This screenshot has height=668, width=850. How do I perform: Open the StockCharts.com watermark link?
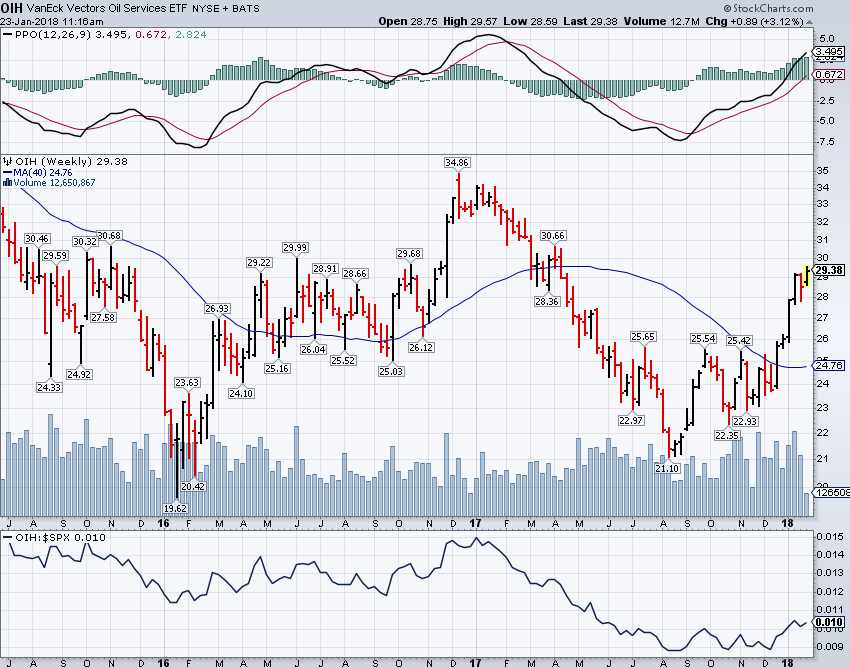[801, 9]
